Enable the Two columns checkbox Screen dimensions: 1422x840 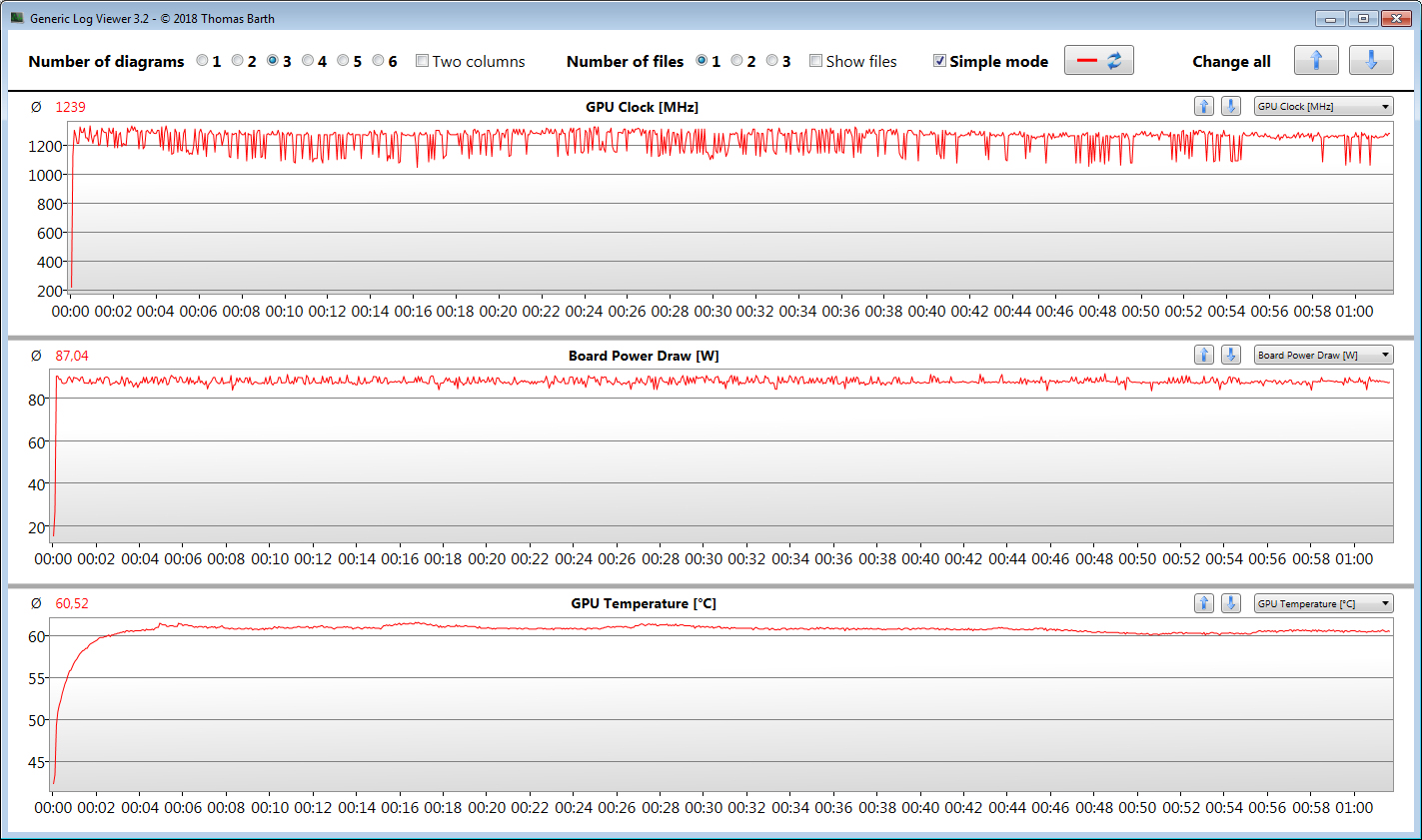423,61
